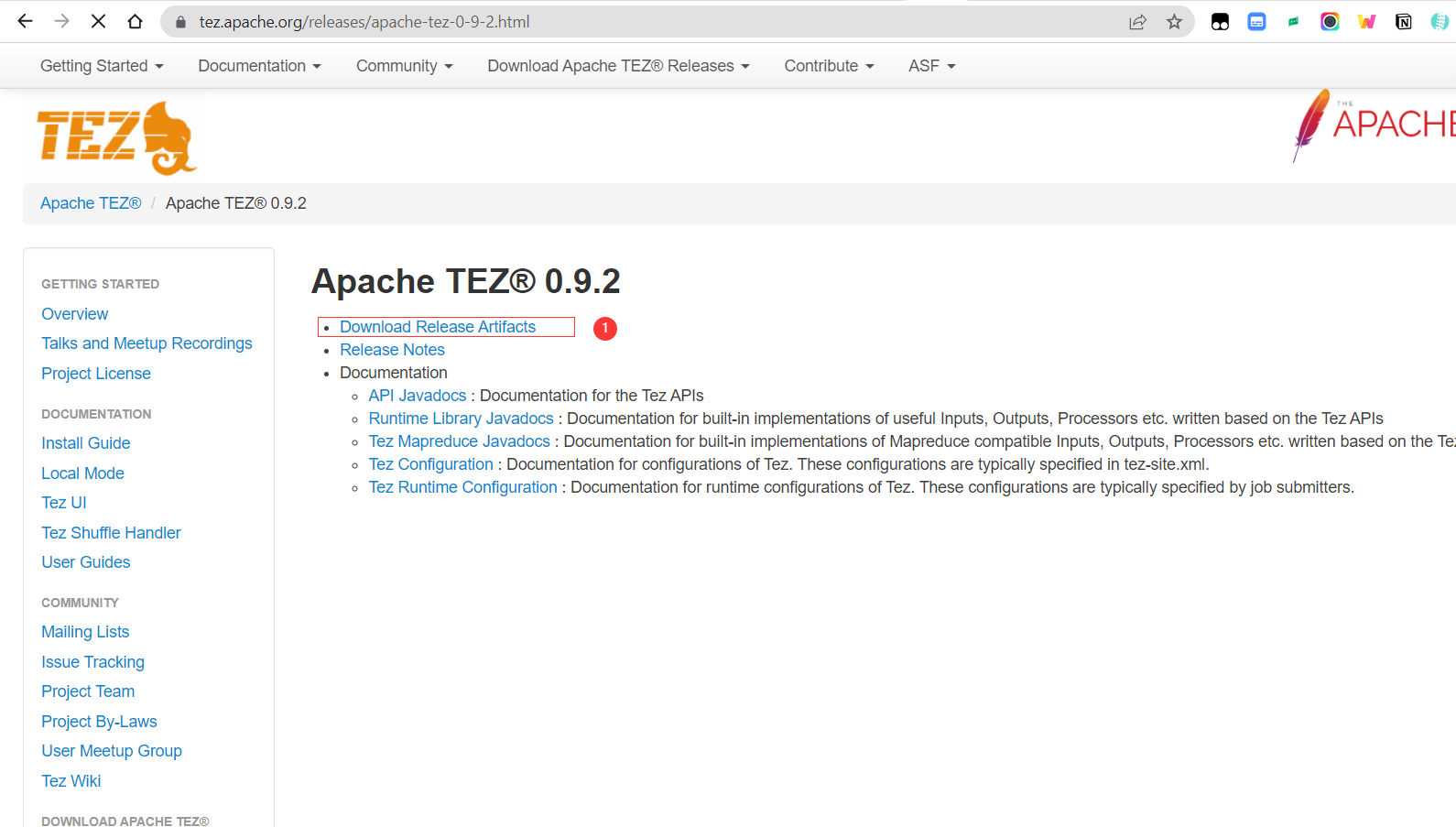Click the Apache TEZ® 0.9.2 page heading
The image size is (1456, 827).
click(466, 281)
